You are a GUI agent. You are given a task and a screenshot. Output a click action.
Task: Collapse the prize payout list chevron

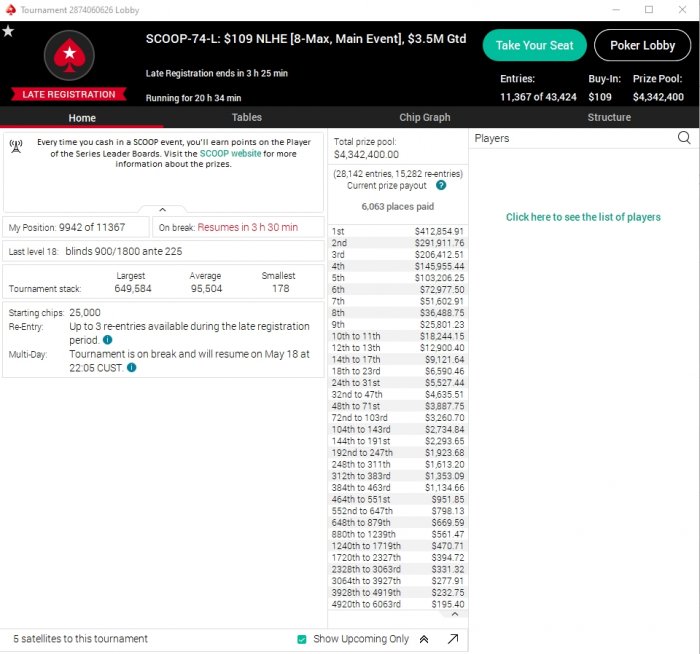pos(454,614)
